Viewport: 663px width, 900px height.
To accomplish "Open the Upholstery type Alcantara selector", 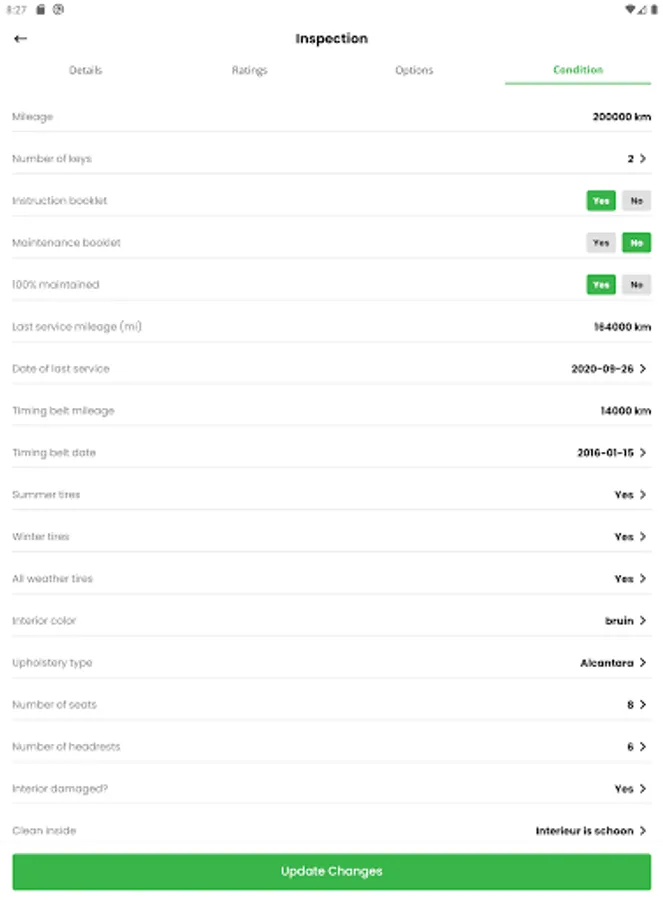I will click(x=612, y=663).
